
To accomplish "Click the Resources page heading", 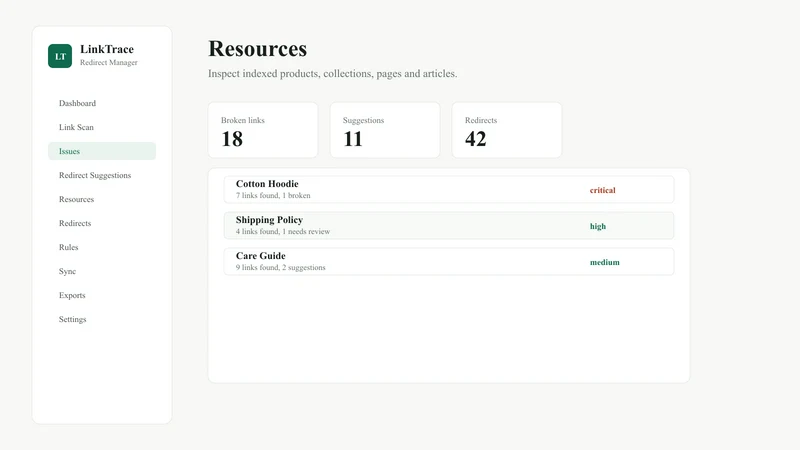I will point(258,49).
